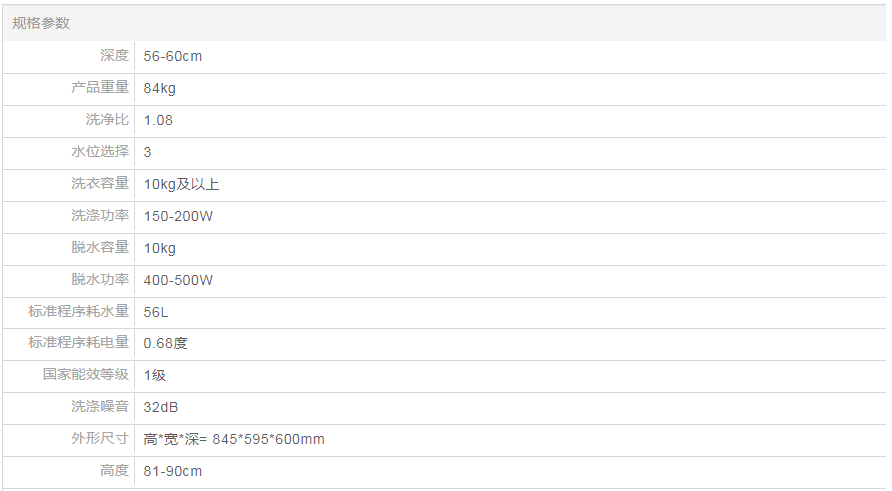
Task: Click the 洗净比 label
Action: (107, 120)
